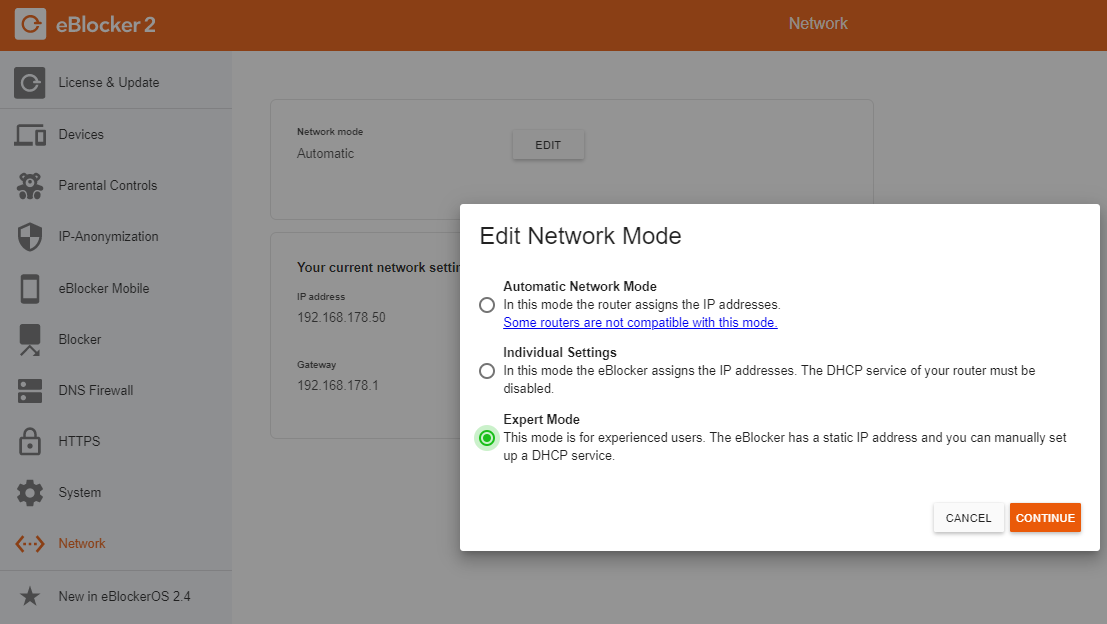Viewport: 1107px width, 624px height.
Task: Click the Automatic network mode value
Action: point(325,153)
